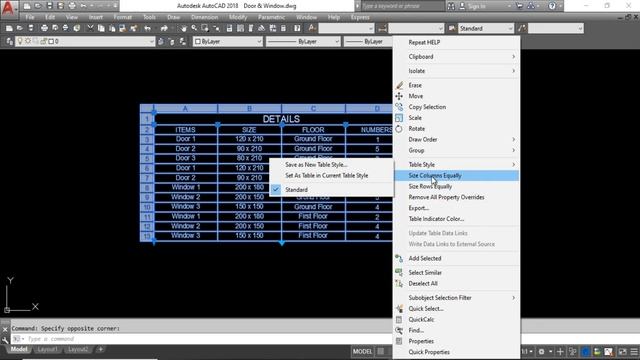This screenshot has width=640, height=360.
Task: Expand the Draw Order submenu
Action: click(x=456, y=140)
